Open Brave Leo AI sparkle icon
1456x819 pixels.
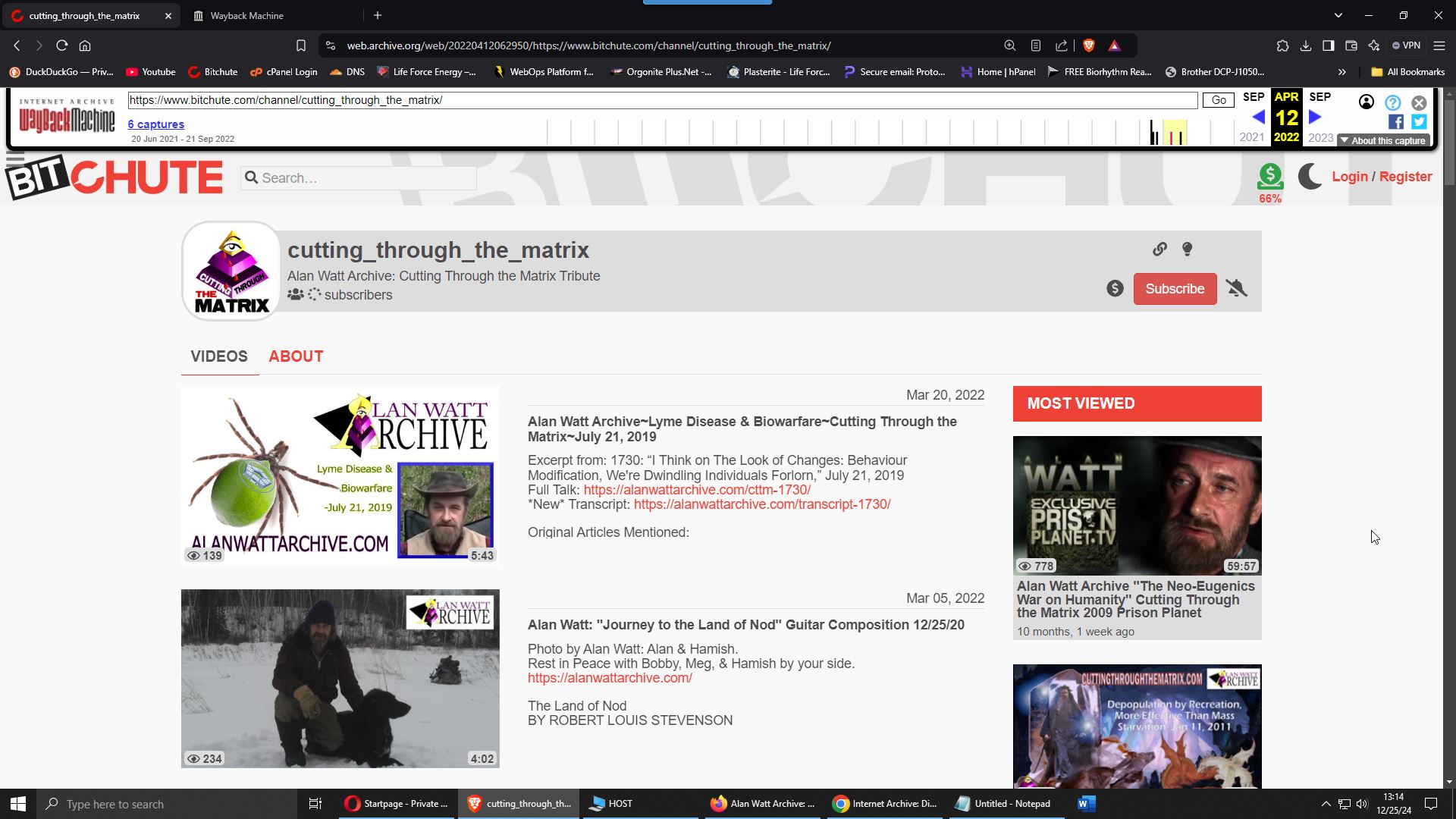[1374, 45]
